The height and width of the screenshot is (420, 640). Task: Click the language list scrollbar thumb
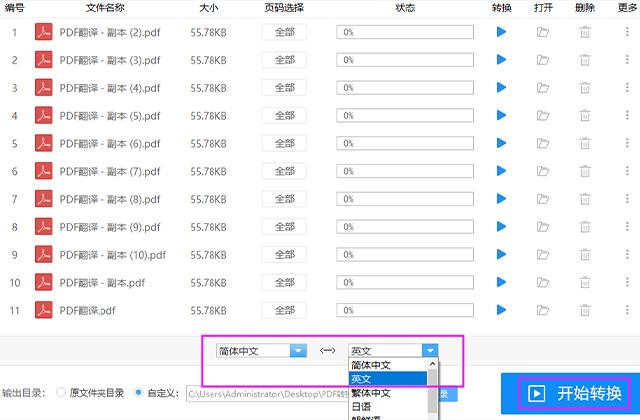coord(432,390)
